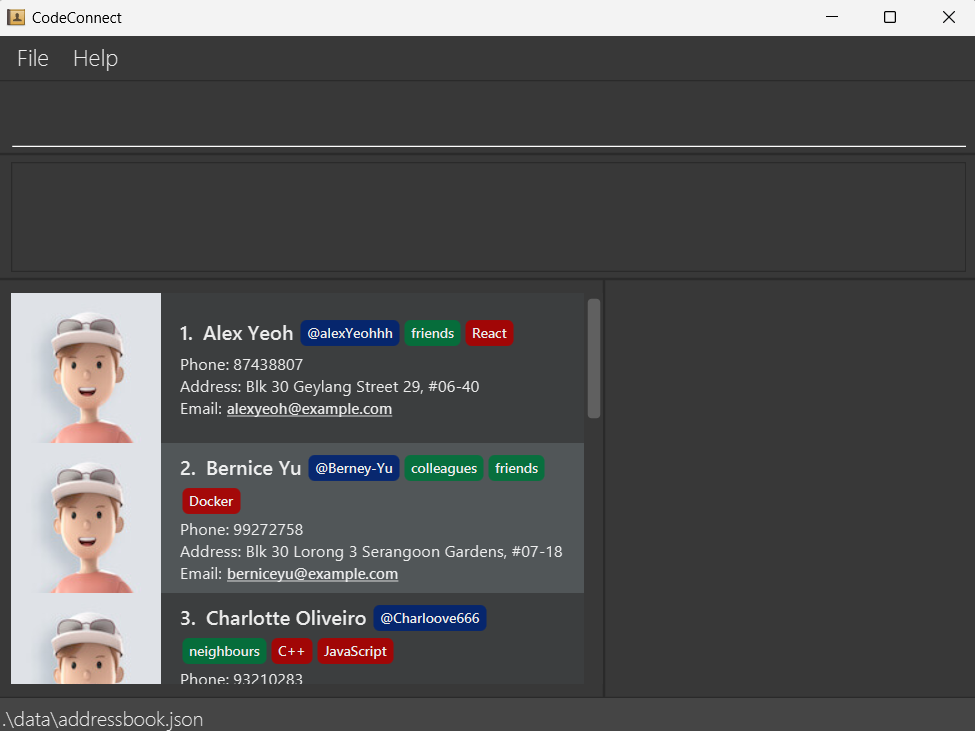Select Alex Yeoh's avatar picture
This screenshot has height=731, width=975.
(x=86, y=368)
